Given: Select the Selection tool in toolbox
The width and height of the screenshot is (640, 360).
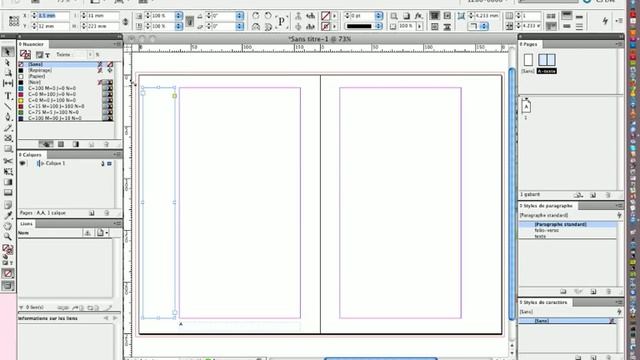Looking at the screenshot, I should pyautogui.click(x=8, y=52).
